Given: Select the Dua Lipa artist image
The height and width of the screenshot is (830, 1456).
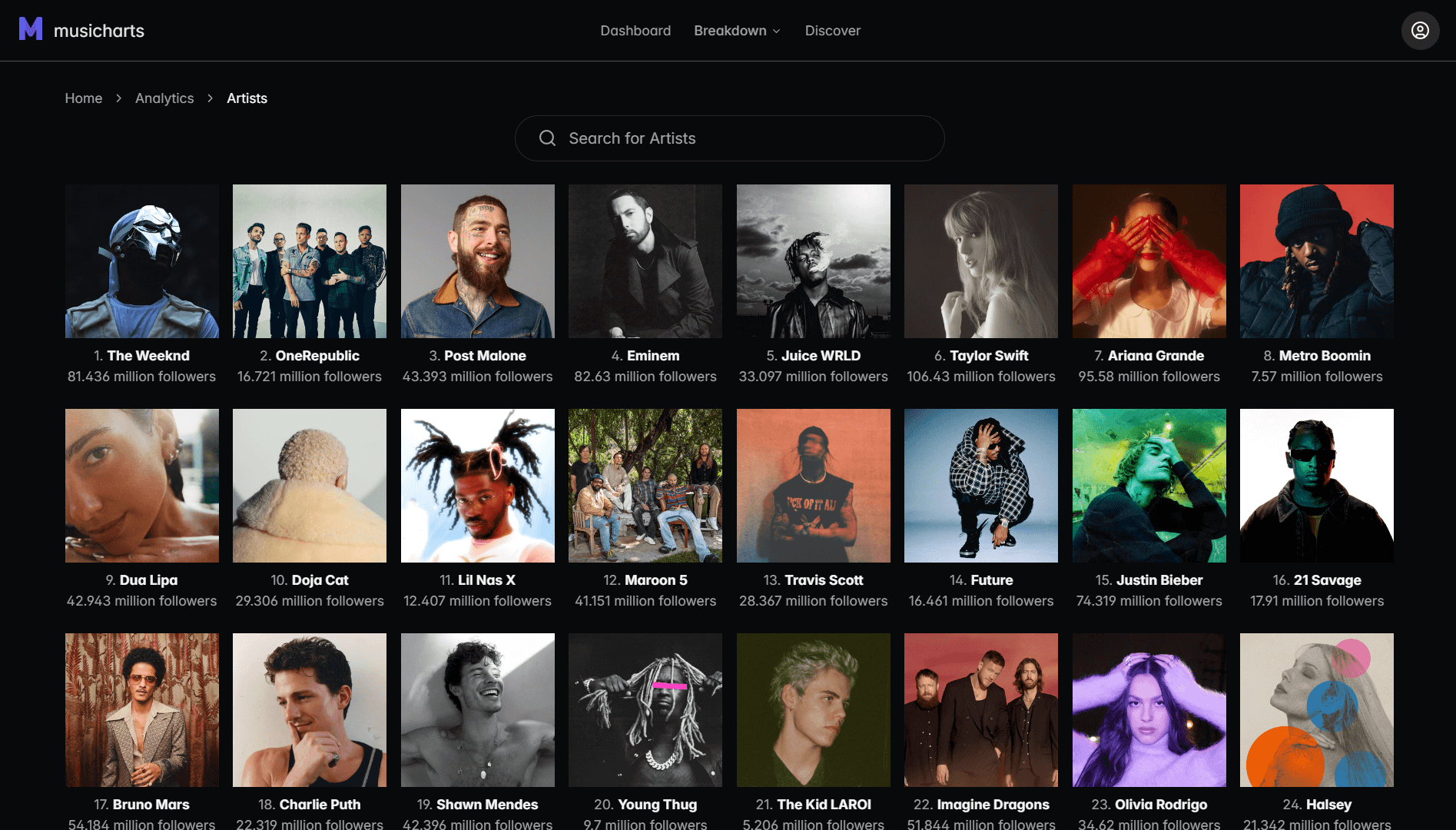Looking at the screenshot, I should [x=142, y=486].
